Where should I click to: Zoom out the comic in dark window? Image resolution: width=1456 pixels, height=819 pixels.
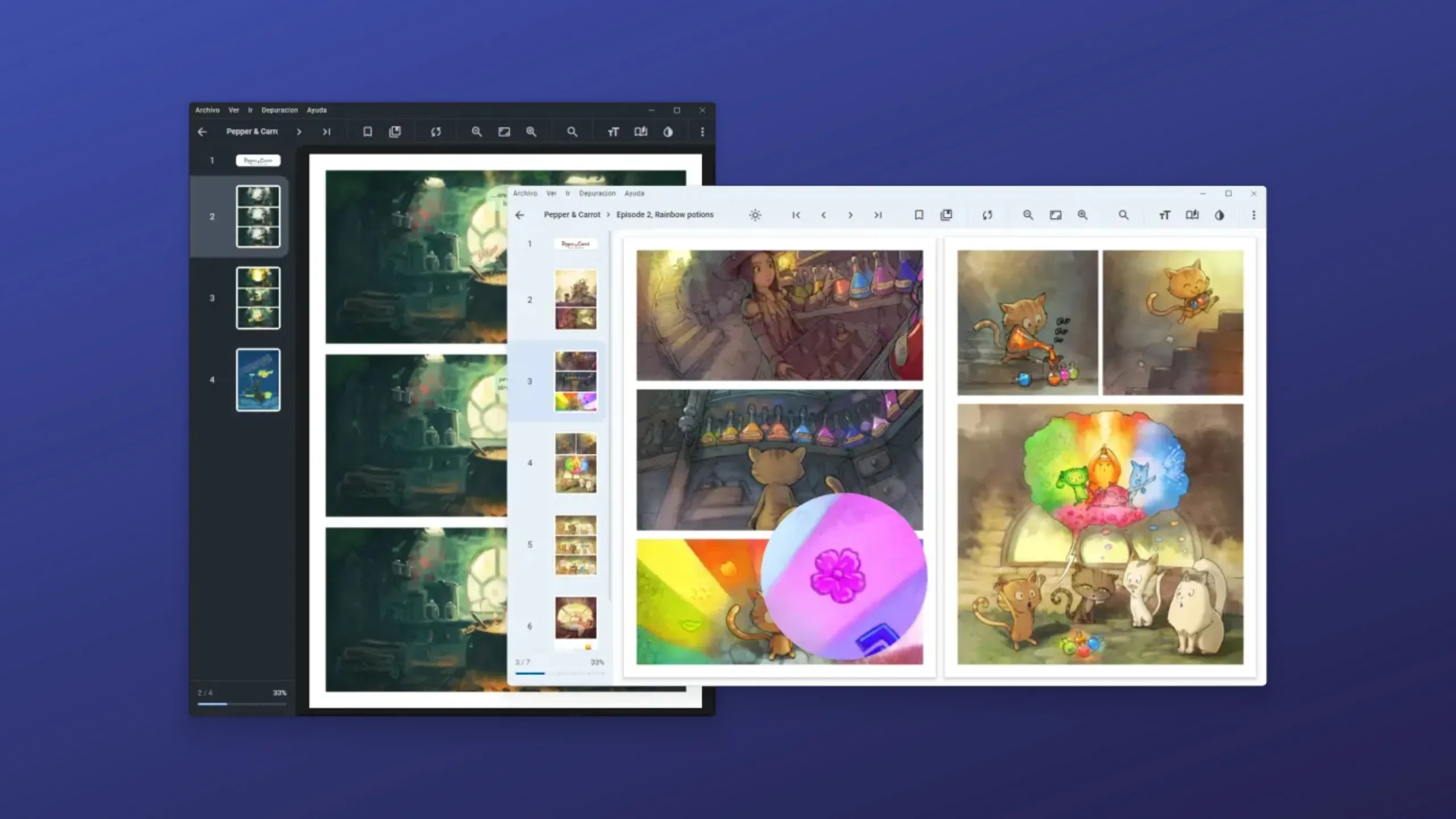tap(477, 132)
